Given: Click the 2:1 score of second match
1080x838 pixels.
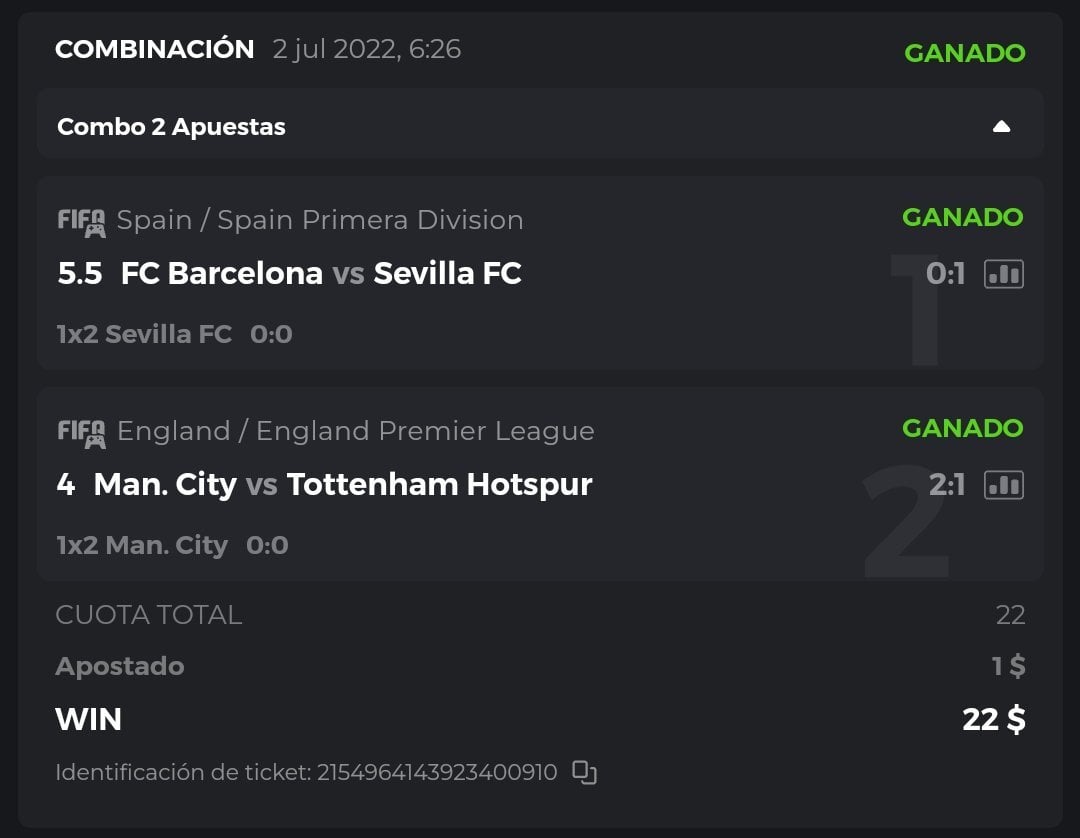Looking at the screenshot, I should (x=946, y=485).
